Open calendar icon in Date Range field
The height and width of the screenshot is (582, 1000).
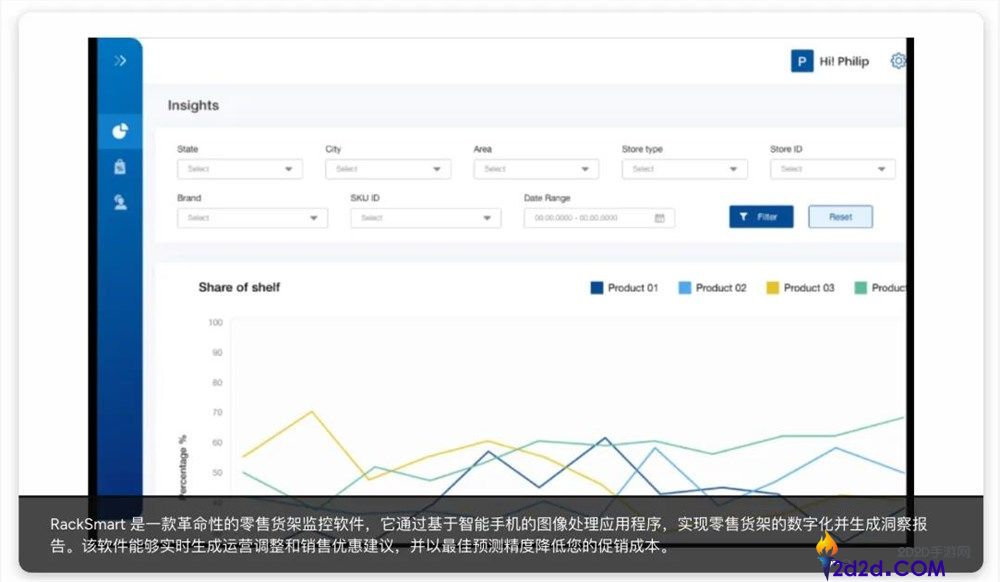coord(659,218)
